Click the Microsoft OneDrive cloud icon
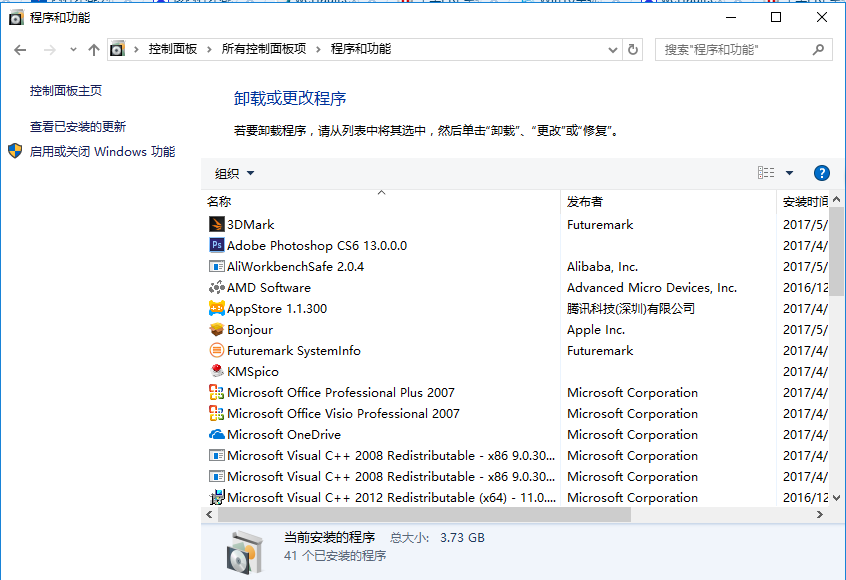Viewport: 846px width, 580px height. (x=216, y=434)
